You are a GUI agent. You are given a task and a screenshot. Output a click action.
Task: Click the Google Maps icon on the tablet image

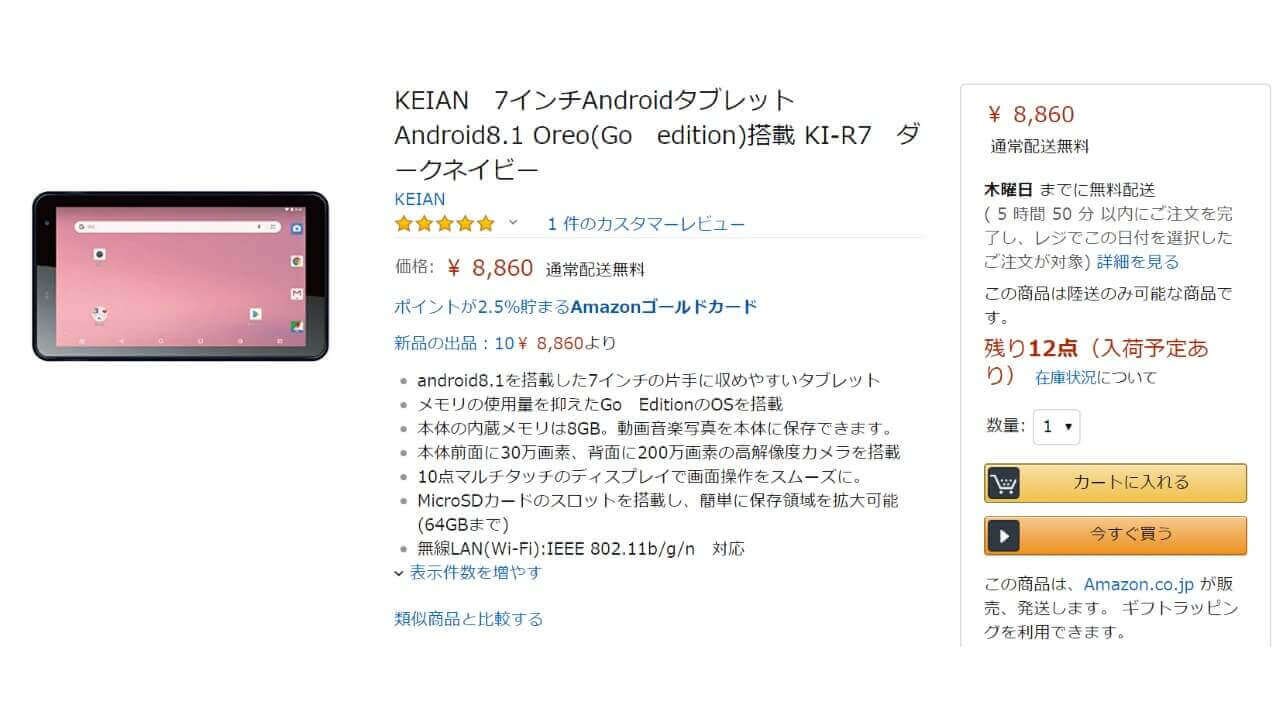[x=297, y=326]
